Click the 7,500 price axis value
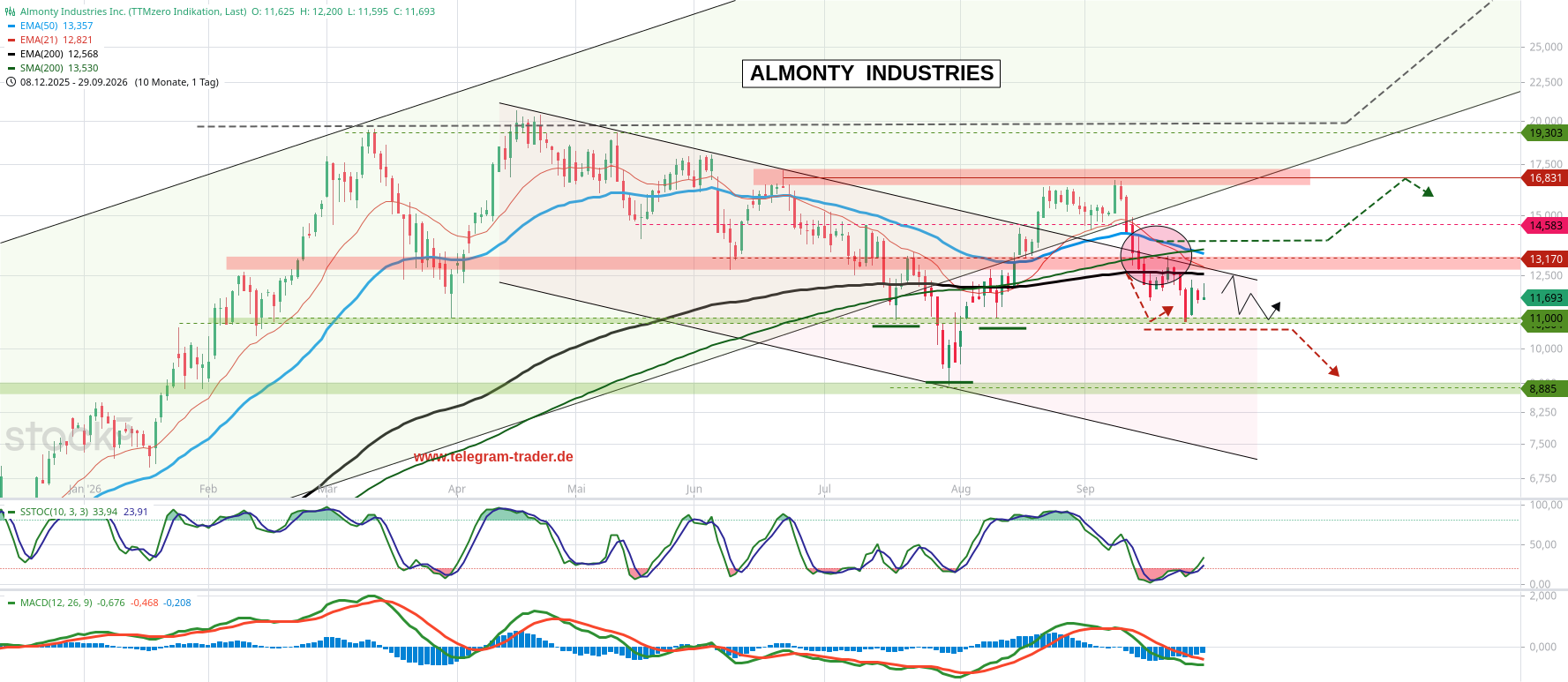Viewport: 1568px width, 682px height. click(x=1543, y=444)
